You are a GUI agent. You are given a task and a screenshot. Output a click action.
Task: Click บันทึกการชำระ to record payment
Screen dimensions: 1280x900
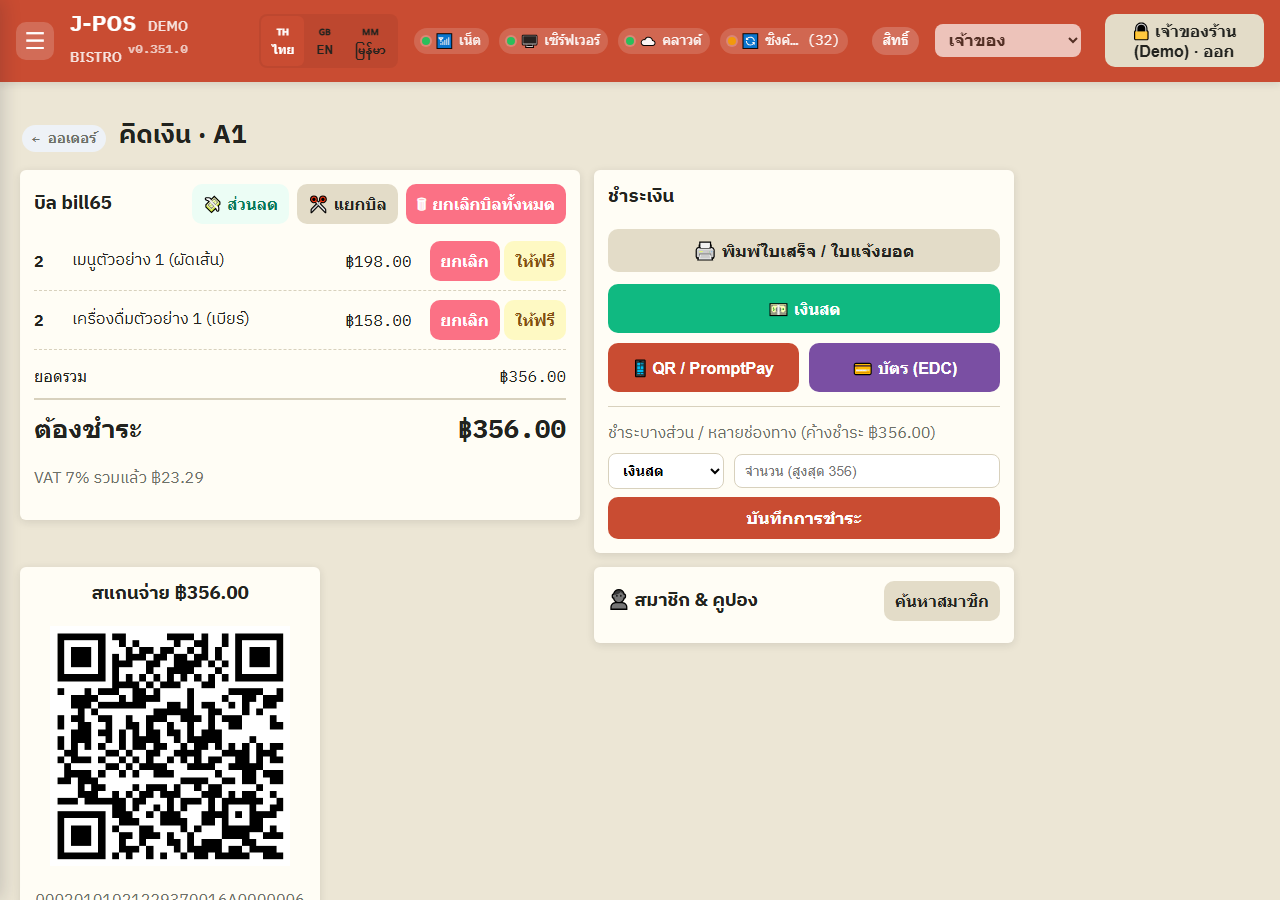coord(804,518)
